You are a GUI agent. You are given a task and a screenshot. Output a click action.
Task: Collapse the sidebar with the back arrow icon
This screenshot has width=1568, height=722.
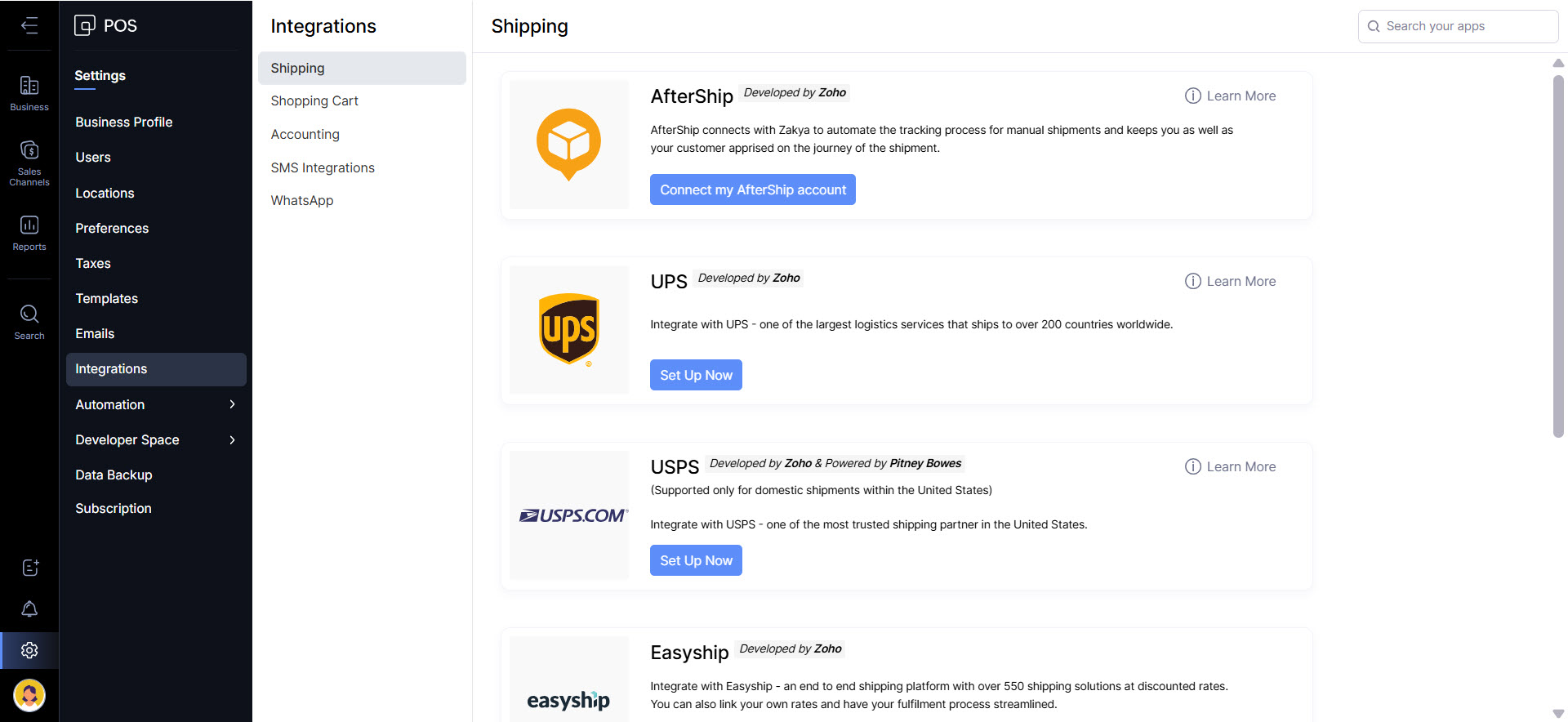point(29,26)
